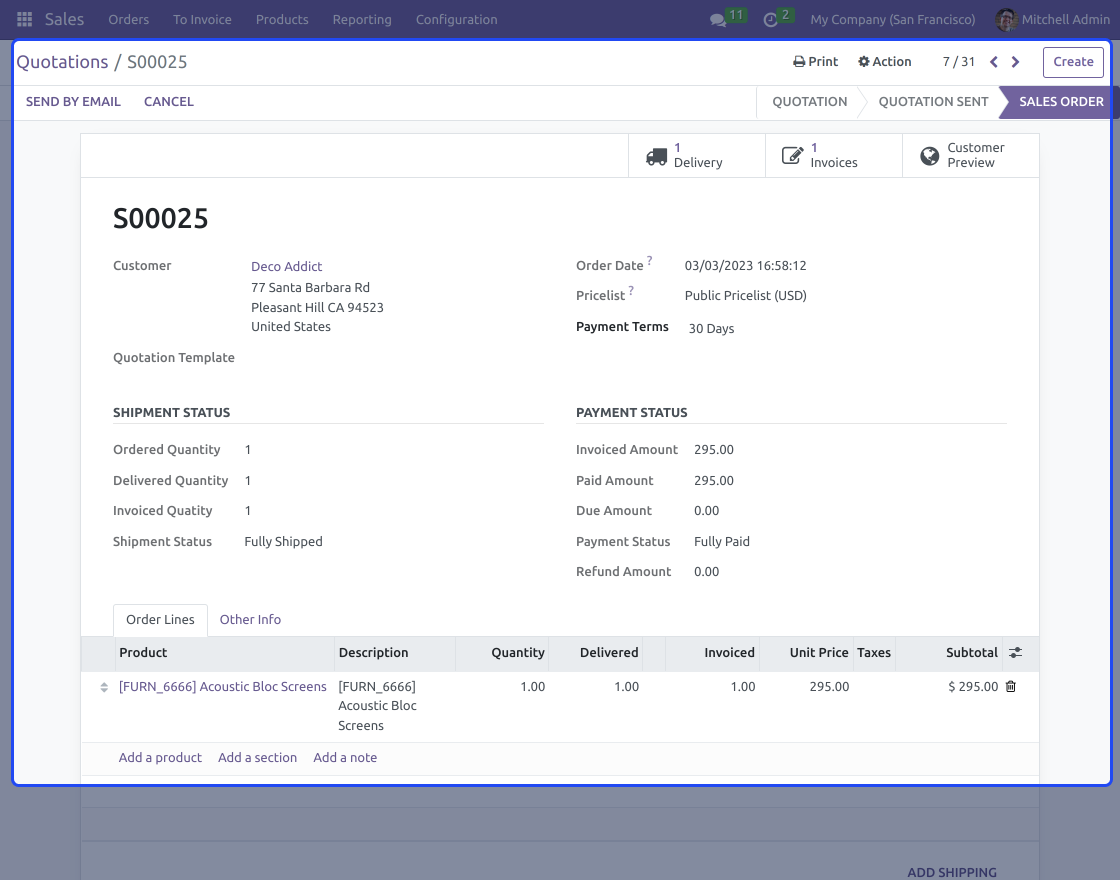Click the row drag handle for Acoustic Bloc Screens

(x=104, y=687)
